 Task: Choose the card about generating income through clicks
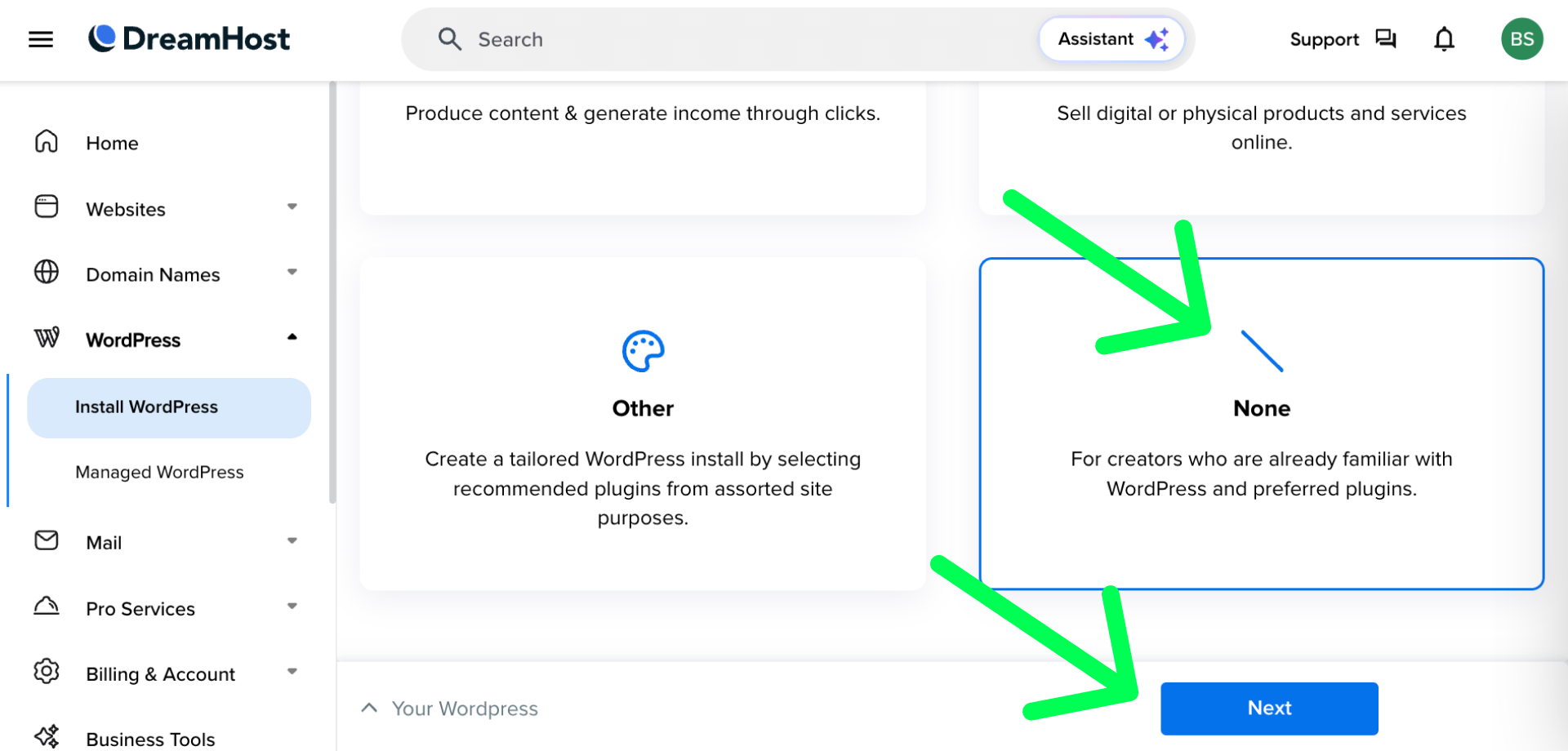pyautogui.click(x=643, y=147)
